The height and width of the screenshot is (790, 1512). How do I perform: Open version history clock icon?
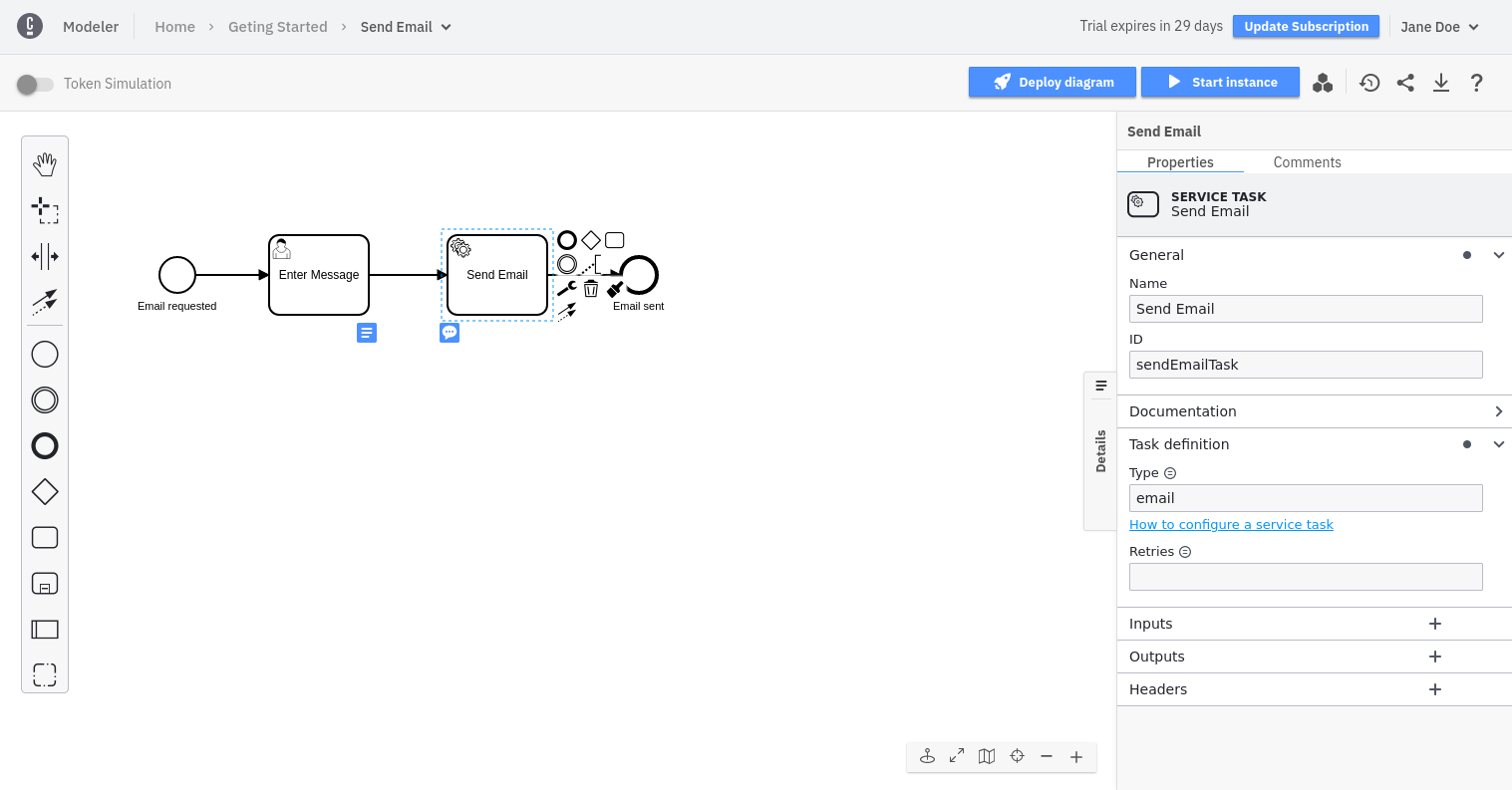point(1369,83)
